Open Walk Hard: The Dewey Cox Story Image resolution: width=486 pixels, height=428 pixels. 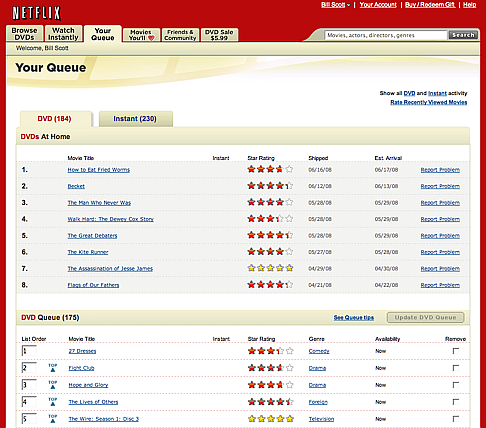click(111, 219)
